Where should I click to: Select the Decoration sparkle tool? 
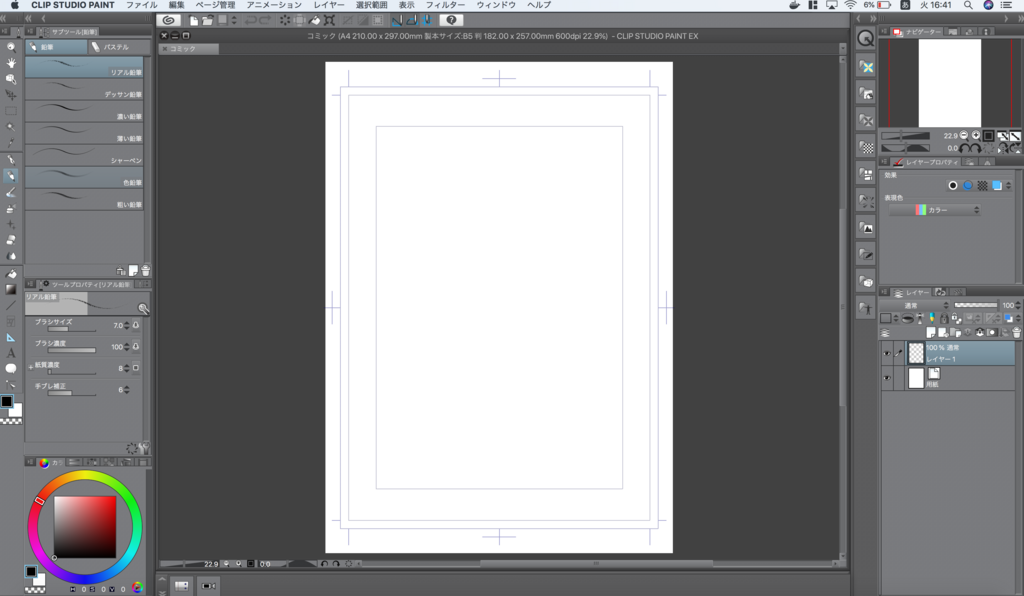click(10, 225)
